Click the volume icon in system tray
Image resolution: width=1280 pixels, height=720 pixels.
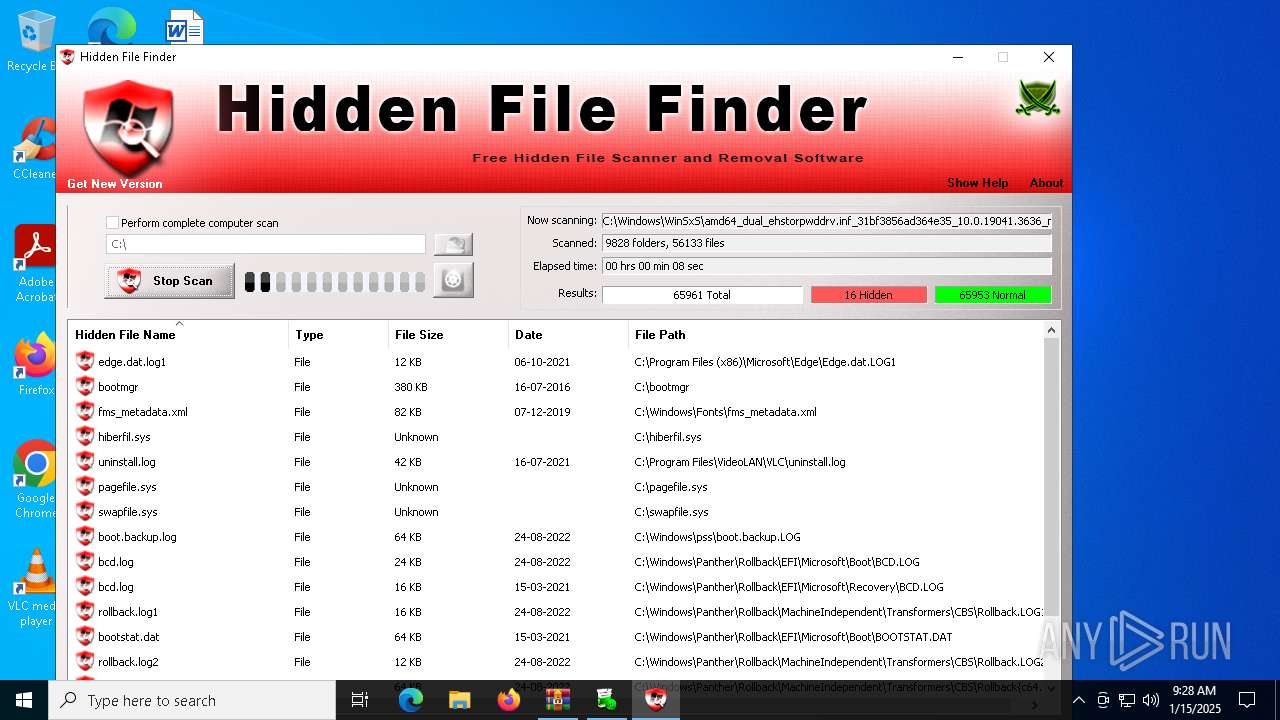pos(1151,700)
